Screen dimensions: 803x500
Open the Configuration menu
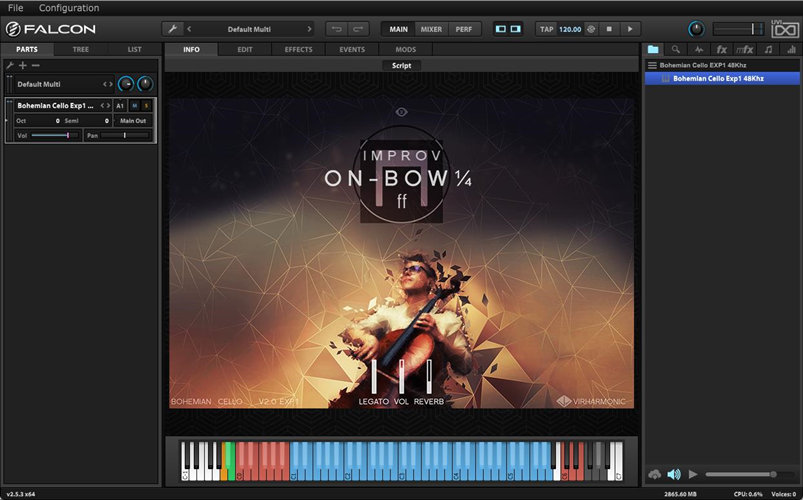[x=68, y=8]
